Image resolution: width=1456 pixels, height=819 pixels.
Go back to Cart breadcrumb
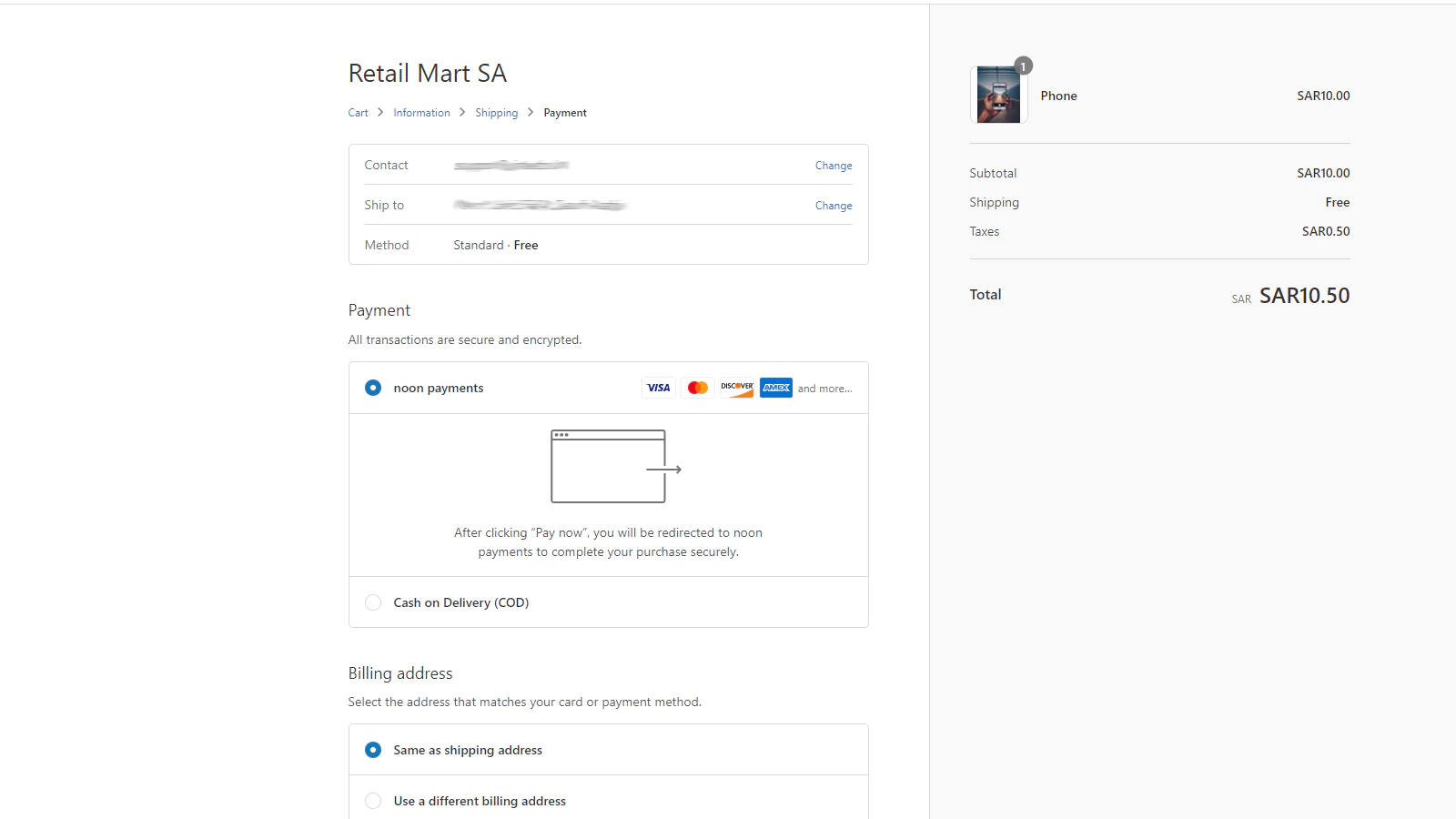(358, 113)
